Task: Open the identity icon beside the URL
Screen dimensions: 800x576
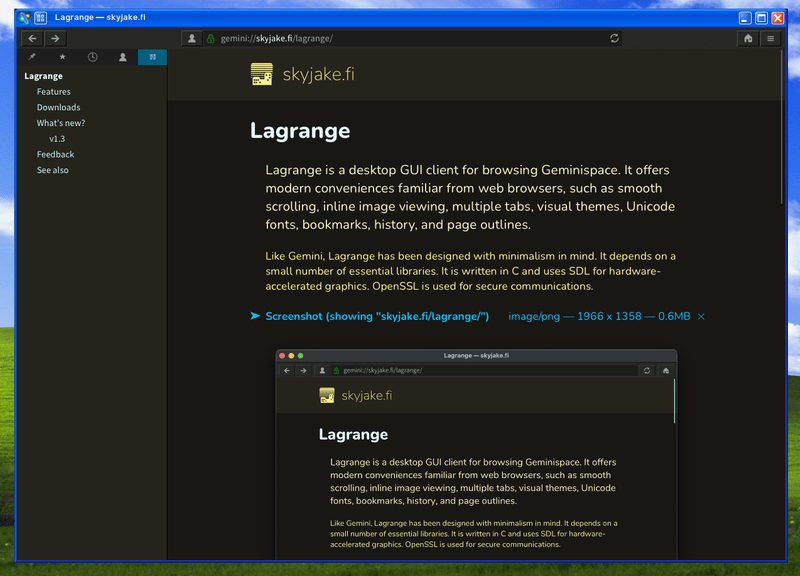Action: [x=192, y=38]
